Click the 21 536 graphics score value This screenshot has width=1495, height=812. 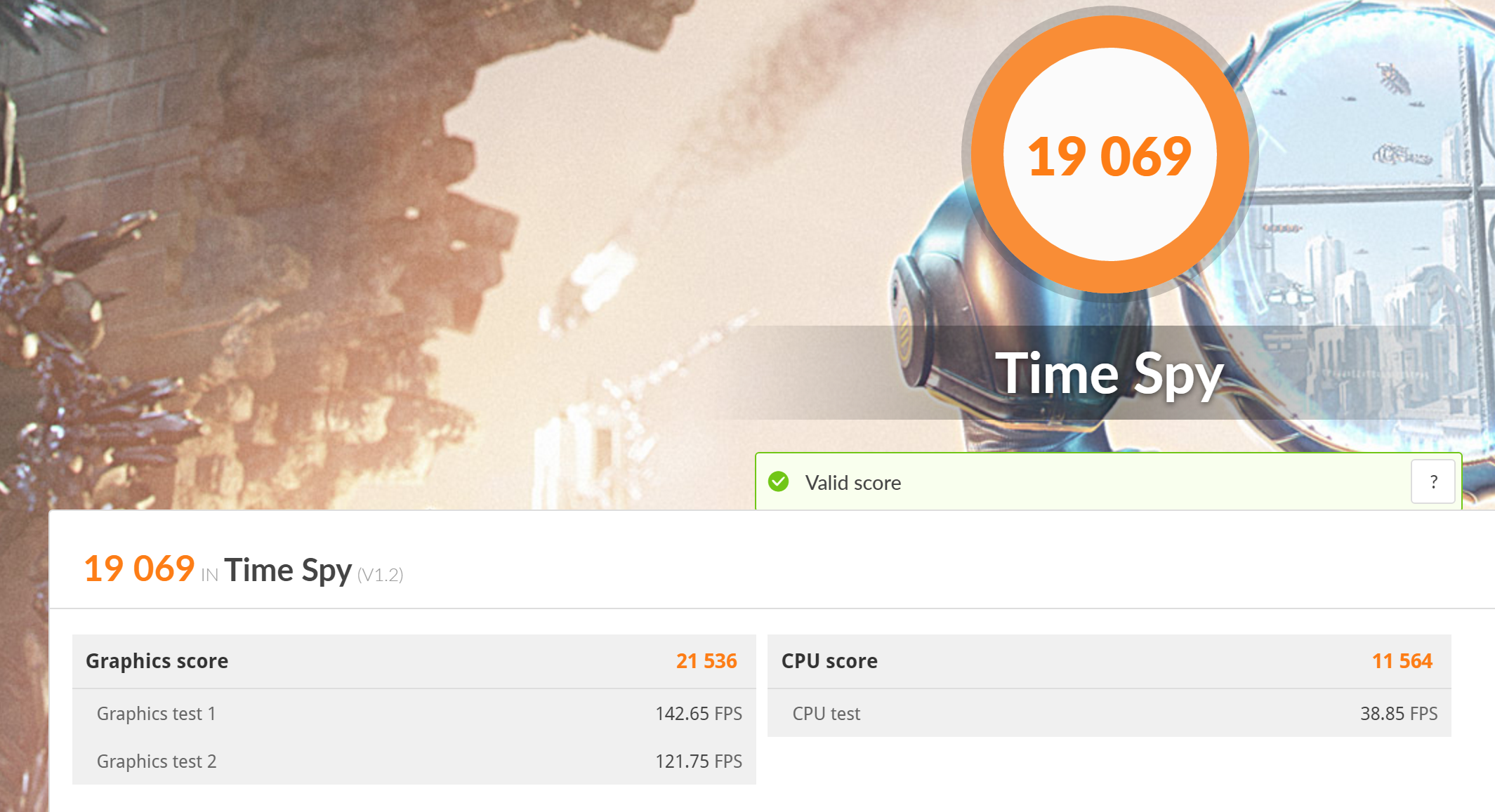(706, 661)
